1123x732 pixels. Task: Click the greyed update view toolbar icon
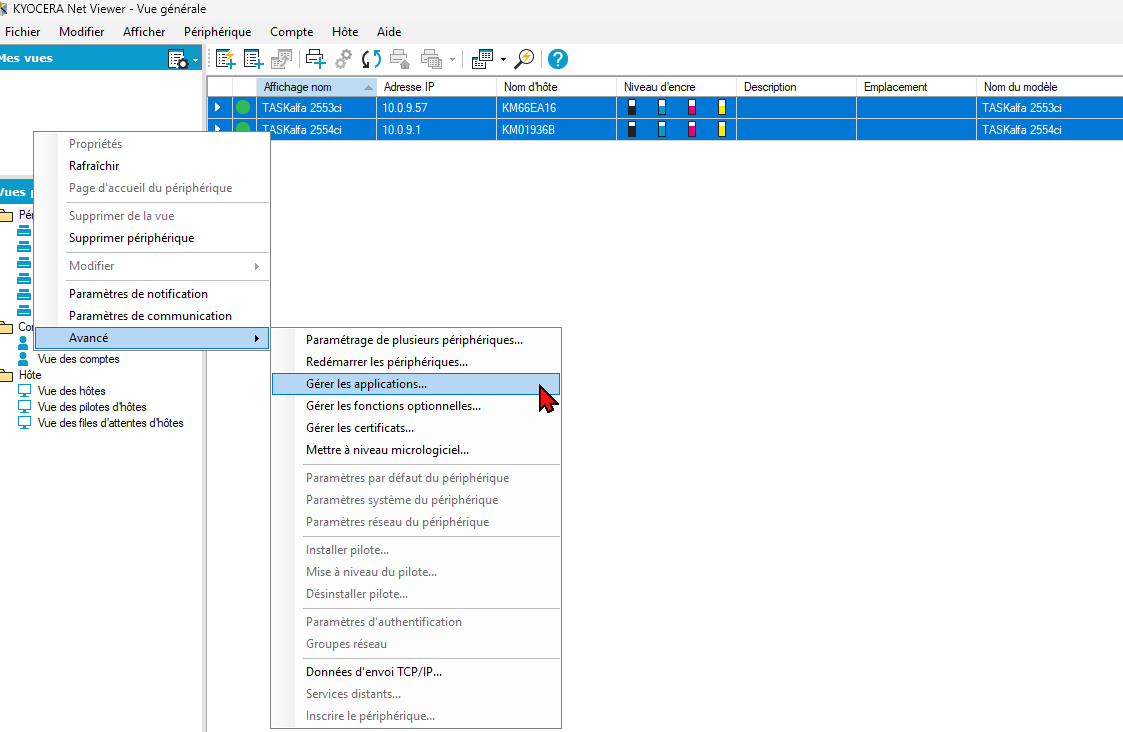(x=281, y=59)
